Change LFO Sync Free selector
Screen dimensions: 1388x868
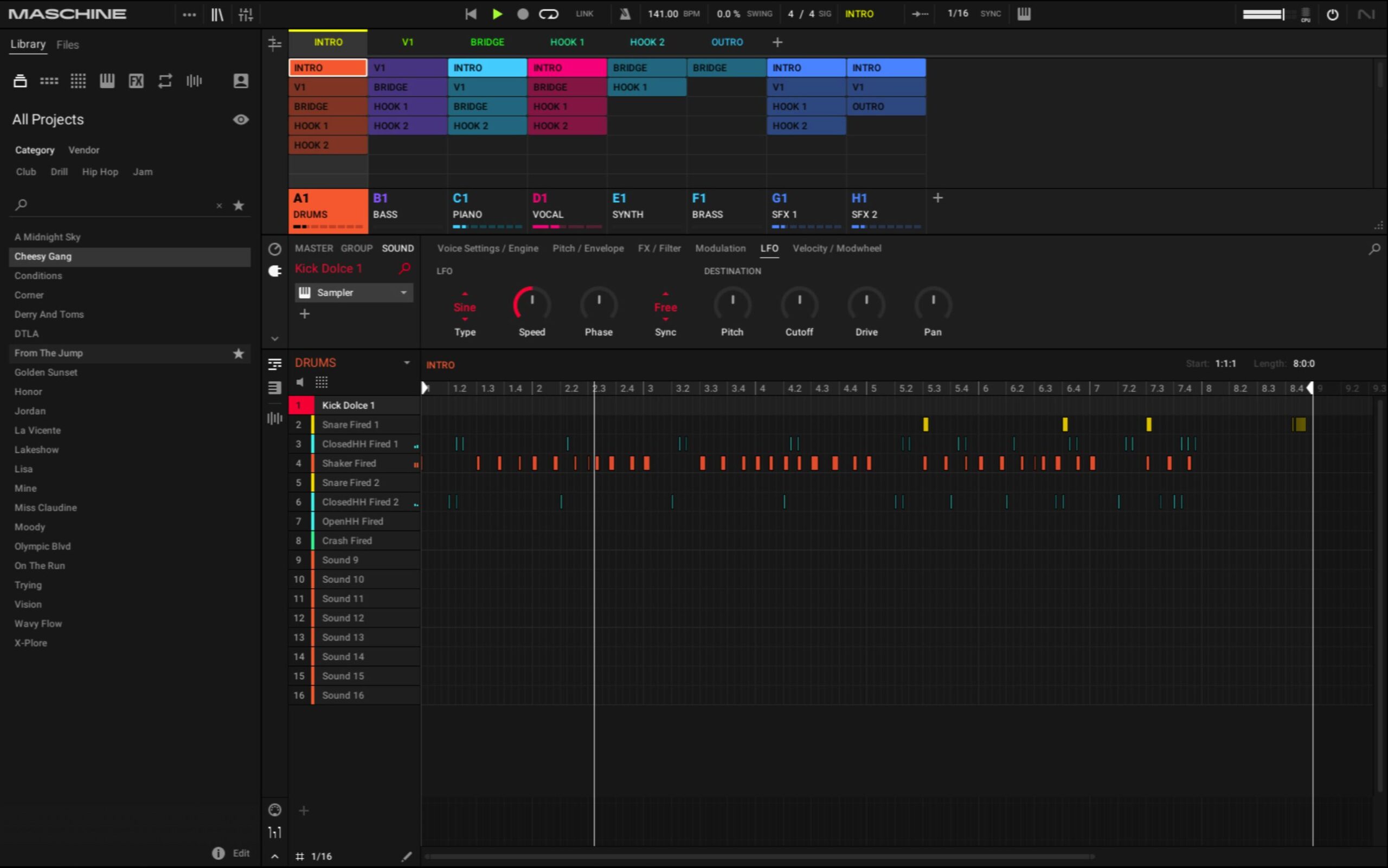[x=665, y=307]
